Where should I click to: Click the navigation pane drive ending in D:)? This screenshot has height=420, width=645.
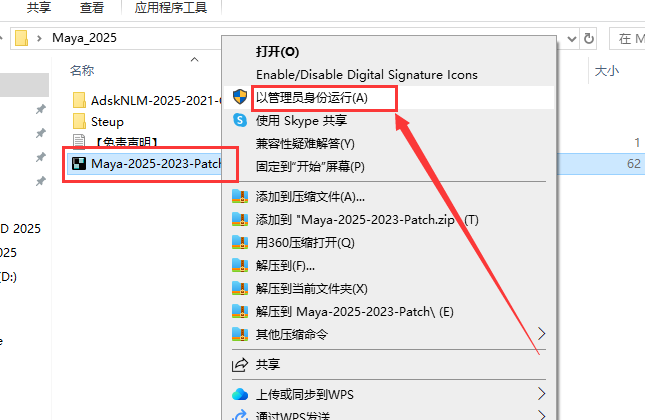[x=8, y=276]
